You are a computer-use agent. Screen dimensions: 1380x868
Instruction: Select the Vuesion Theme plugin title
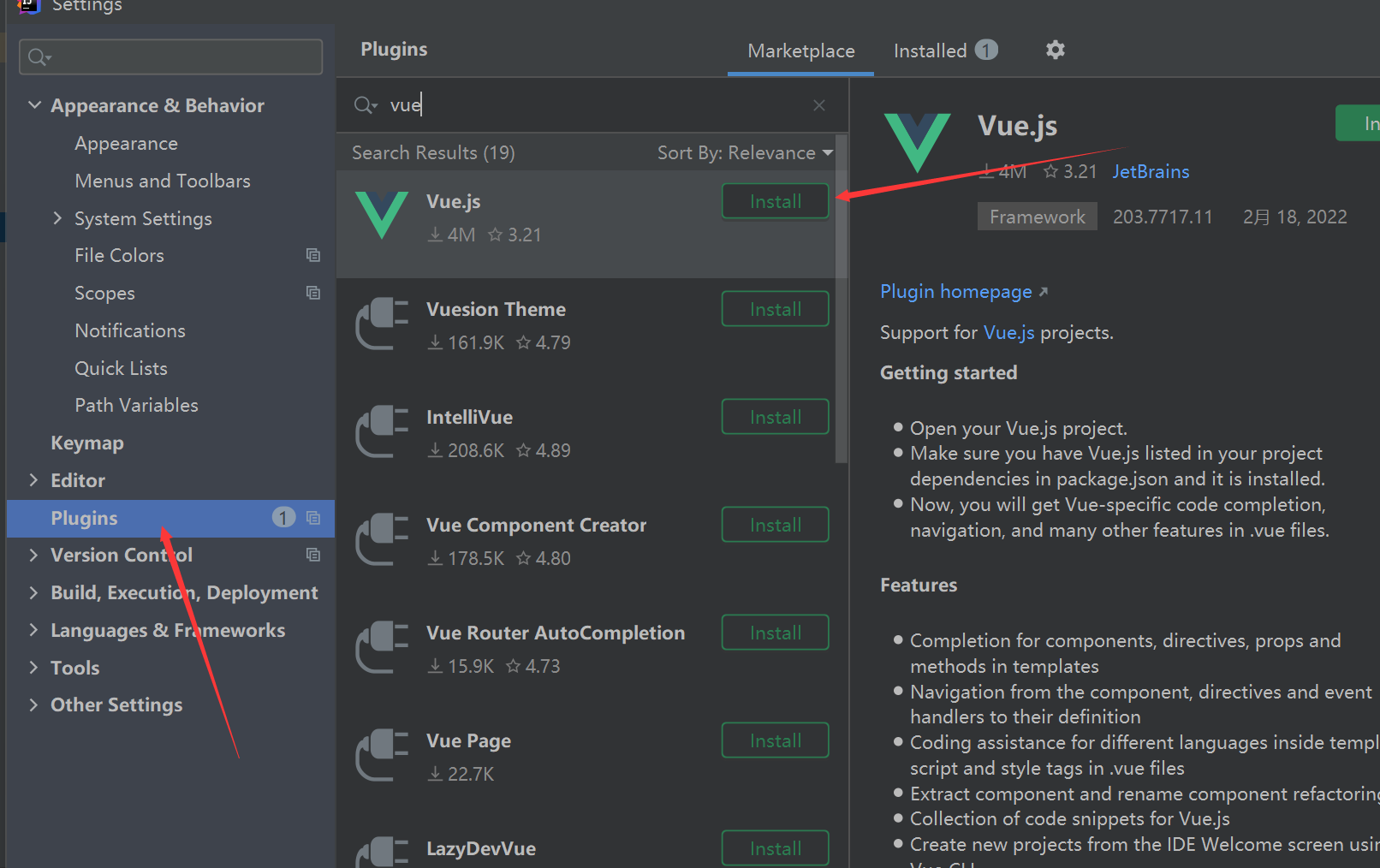coord(496,309)
